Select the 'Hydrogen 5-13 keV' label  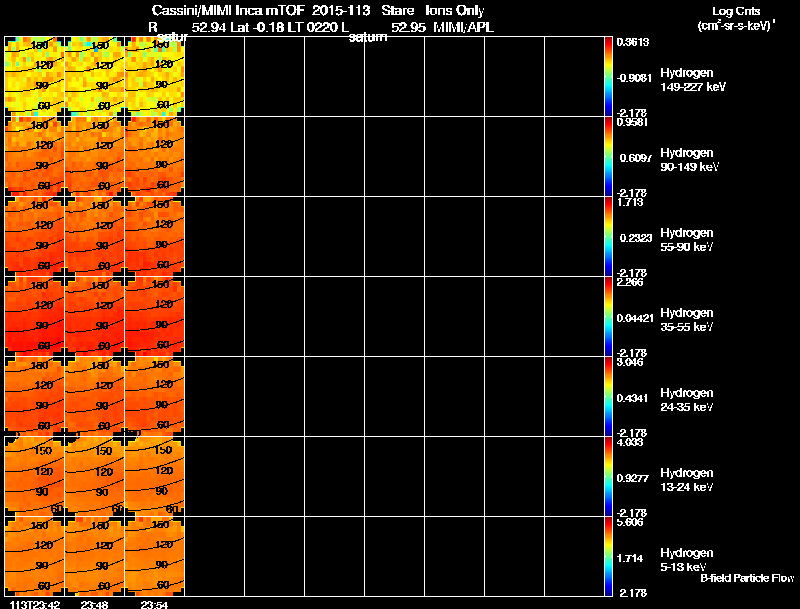tap(687, 560)
